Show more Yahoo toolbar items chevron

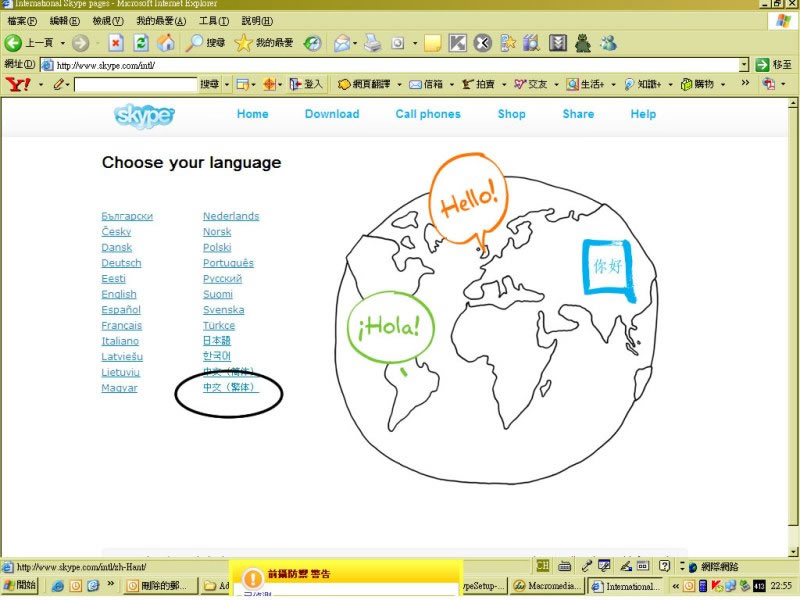pyautogui.click(x=745, y=83)
